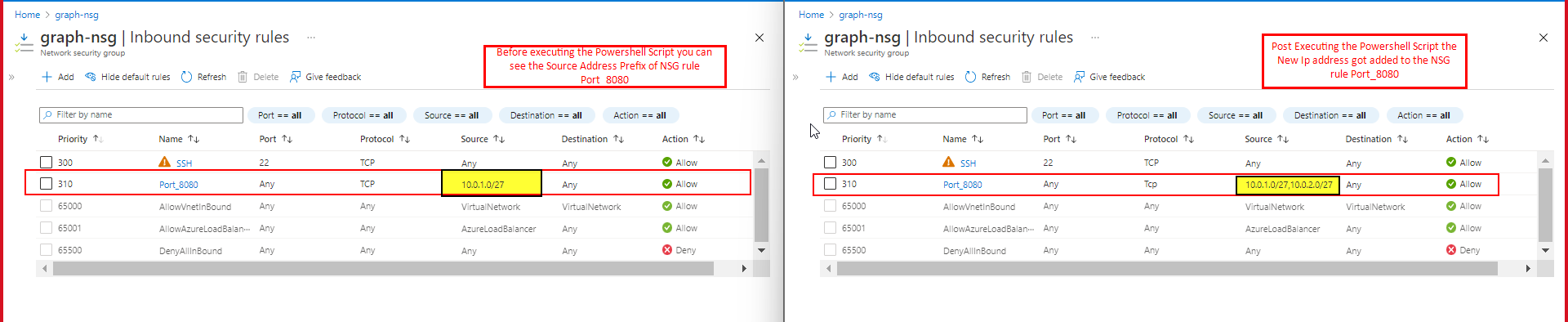Click download icon beside left graph-nsg title
Image resolution: width=1568 pixels, height=322 pixels.
coord(24,42)
